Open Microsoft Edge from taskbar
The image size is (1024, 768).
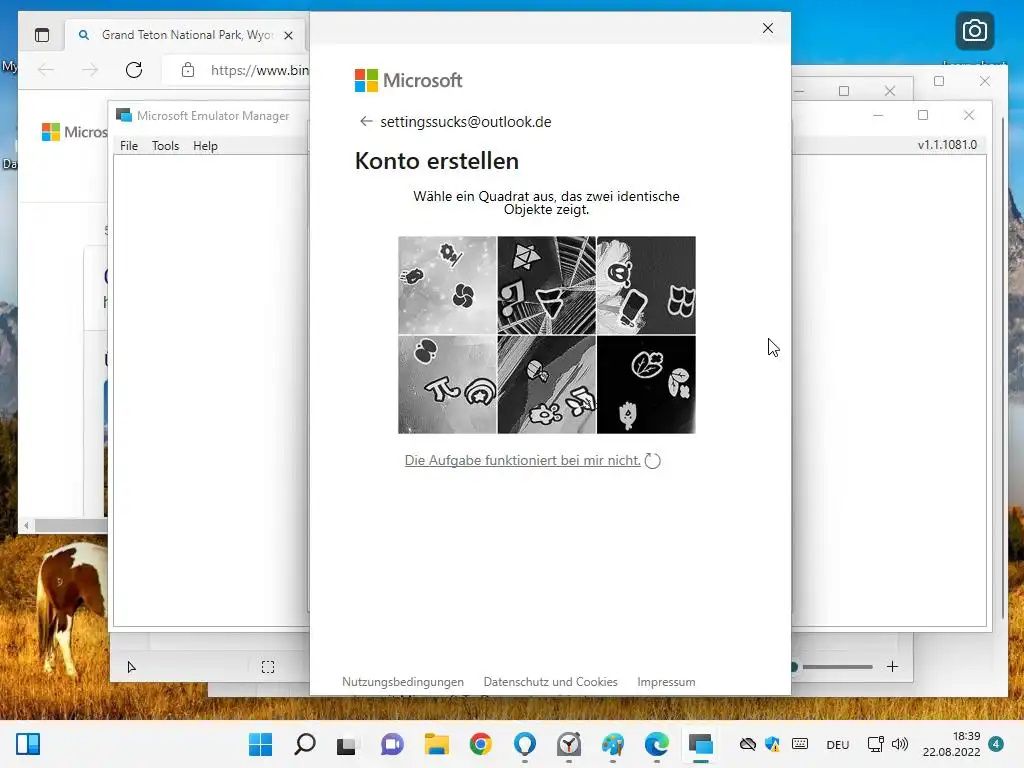[656, 744]
